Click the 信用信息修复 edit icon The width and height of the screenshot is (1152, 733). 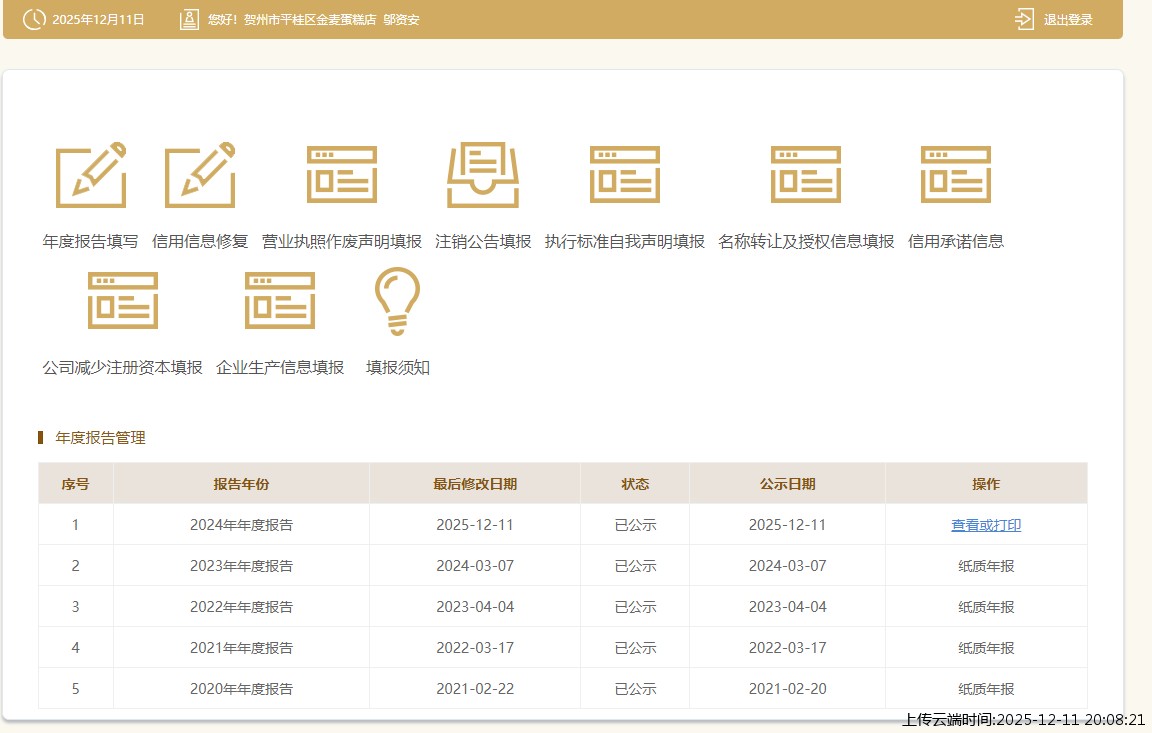pyautogui.click(x=200, y=175)
